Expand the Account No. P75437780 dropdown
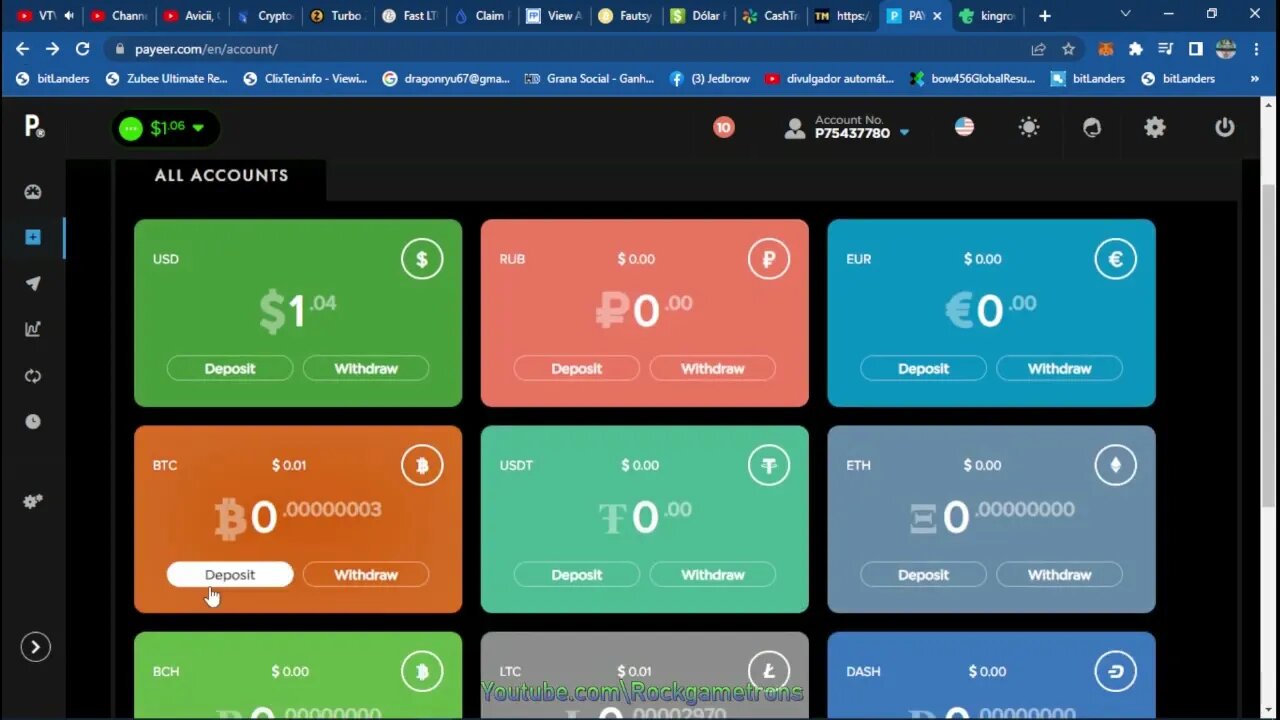Image resolution: width=1280 pixels, height=720 pixels. click(x=848, y=127)
